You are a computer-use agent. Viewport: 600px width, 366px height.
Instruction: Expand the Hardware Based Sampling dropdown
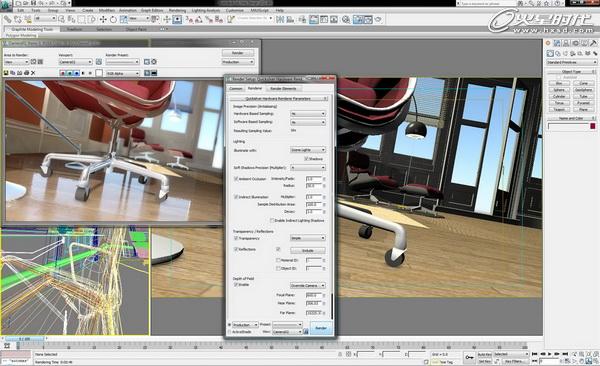point(308,114)
